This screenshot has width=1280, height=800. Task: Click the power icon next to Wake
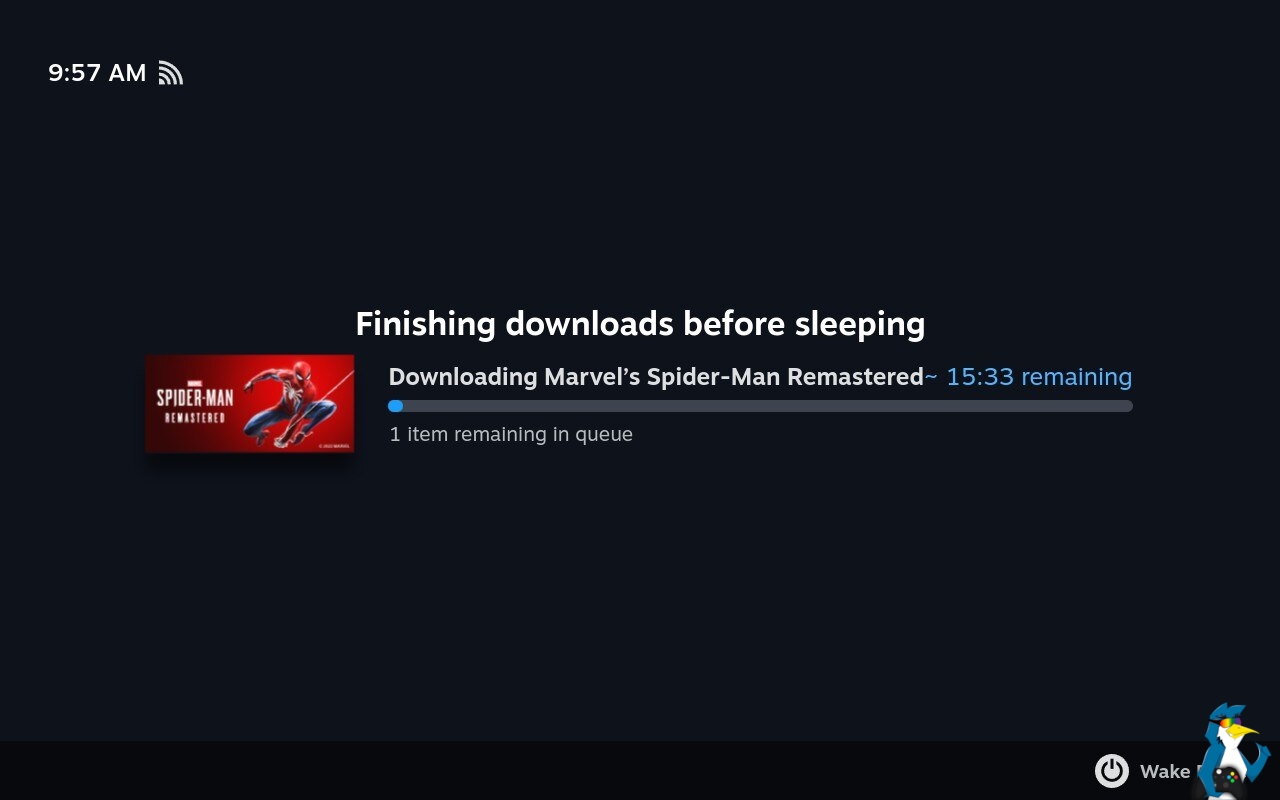click(x=1111, y=771)
